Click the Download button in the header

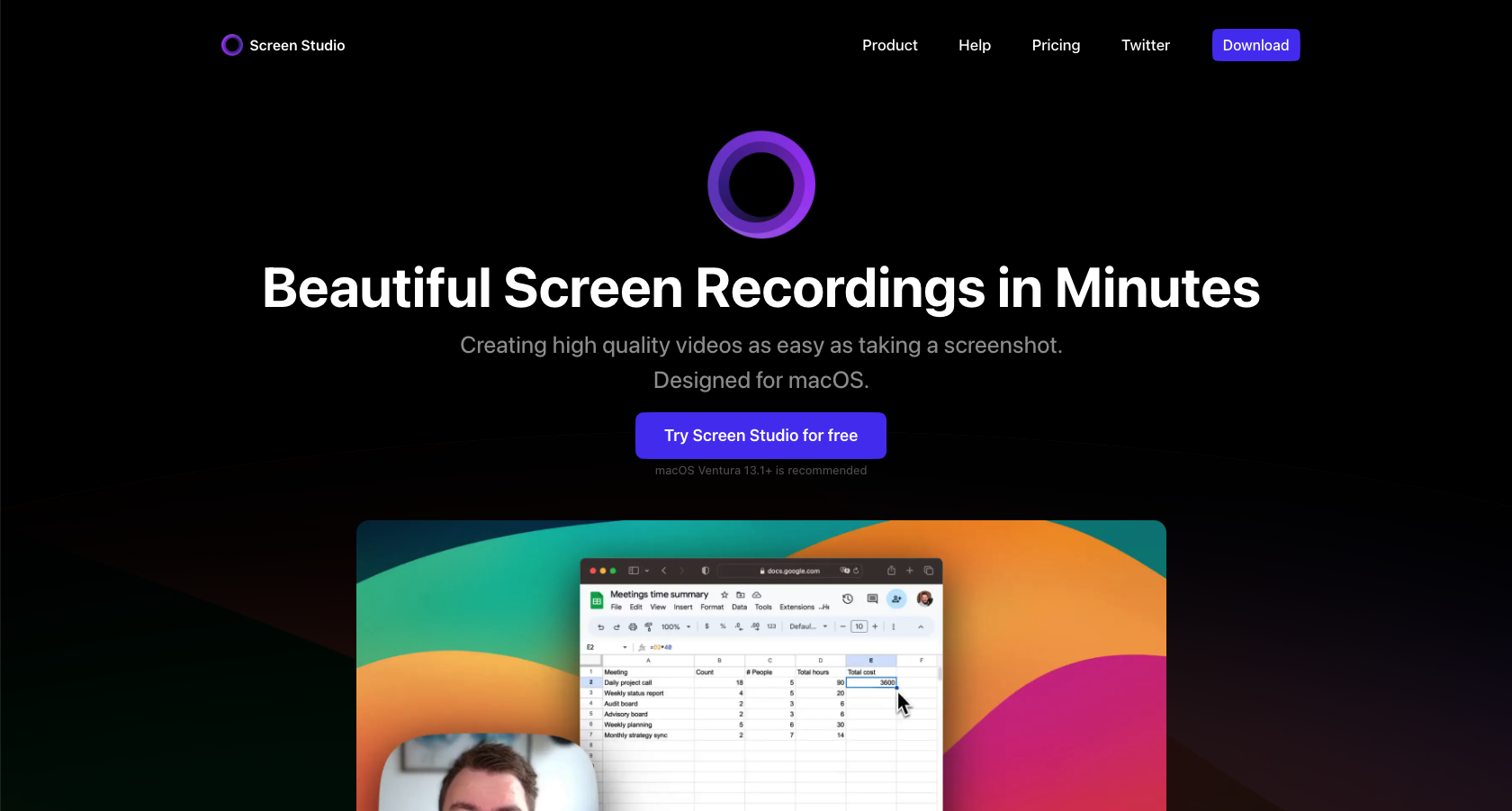(1255, 45)
